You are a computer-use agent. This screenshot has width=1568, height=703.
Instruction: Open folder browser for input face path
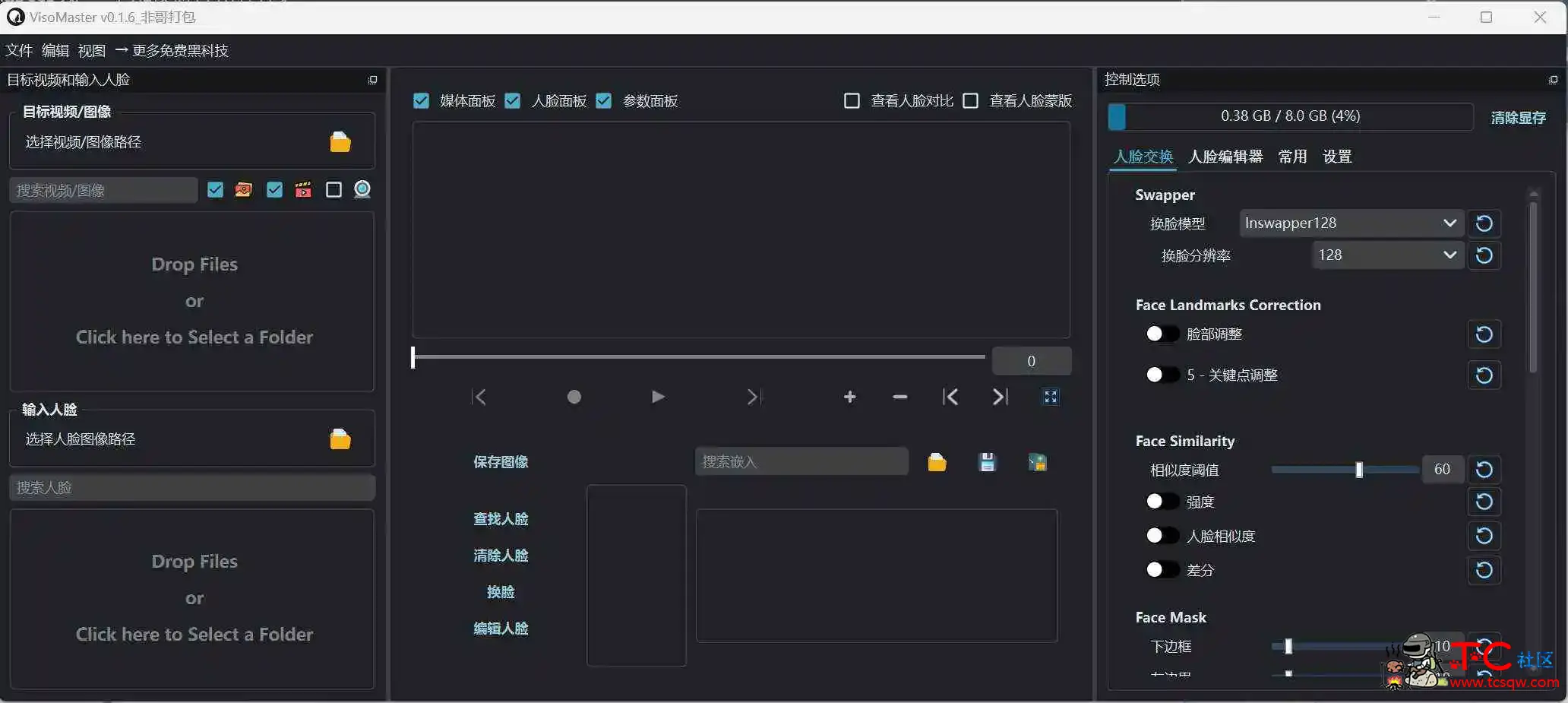point(340,439)
